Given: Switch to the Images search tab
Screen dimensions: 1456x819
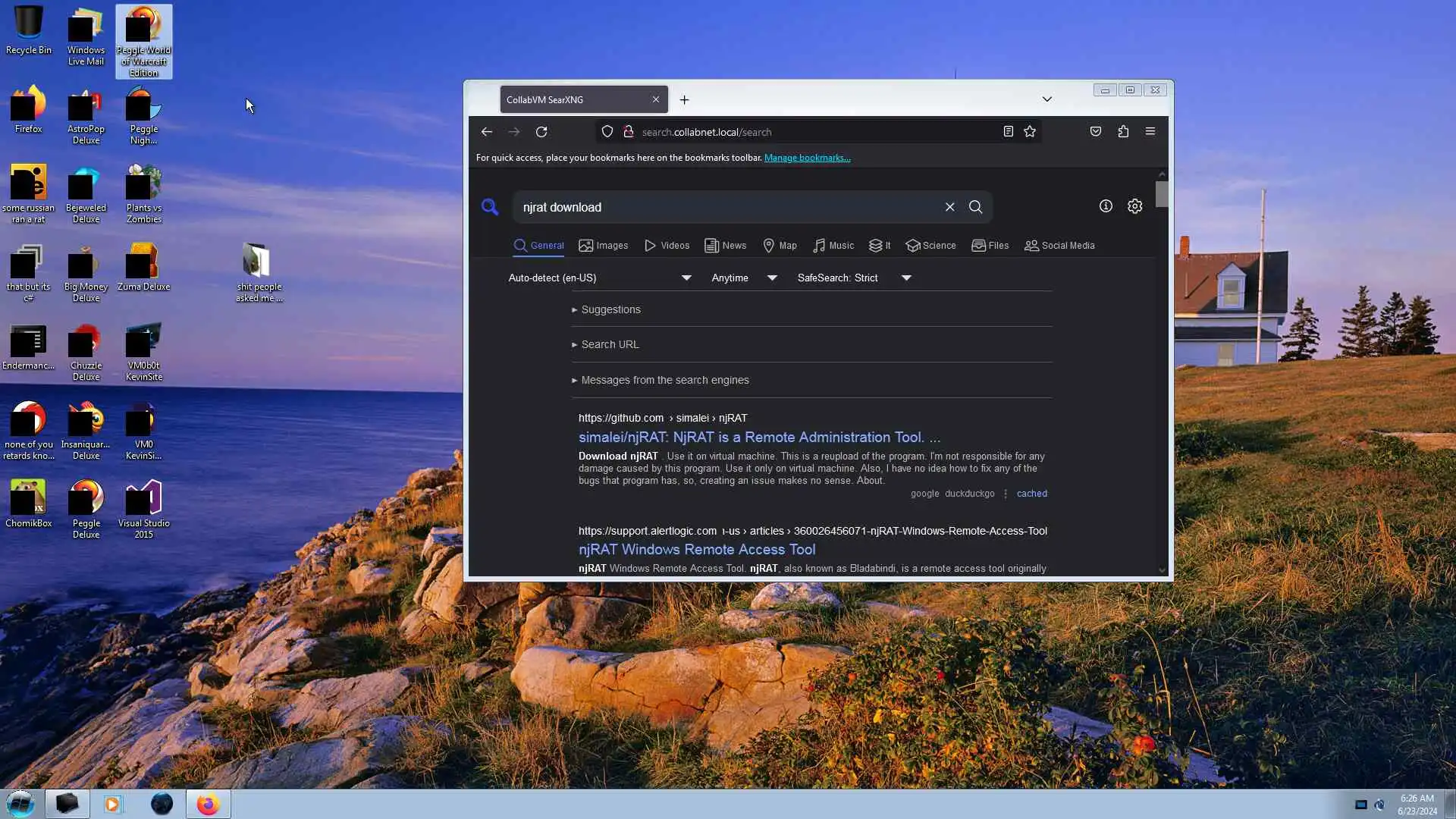Looking at the screenshot, I should (604, 246).
